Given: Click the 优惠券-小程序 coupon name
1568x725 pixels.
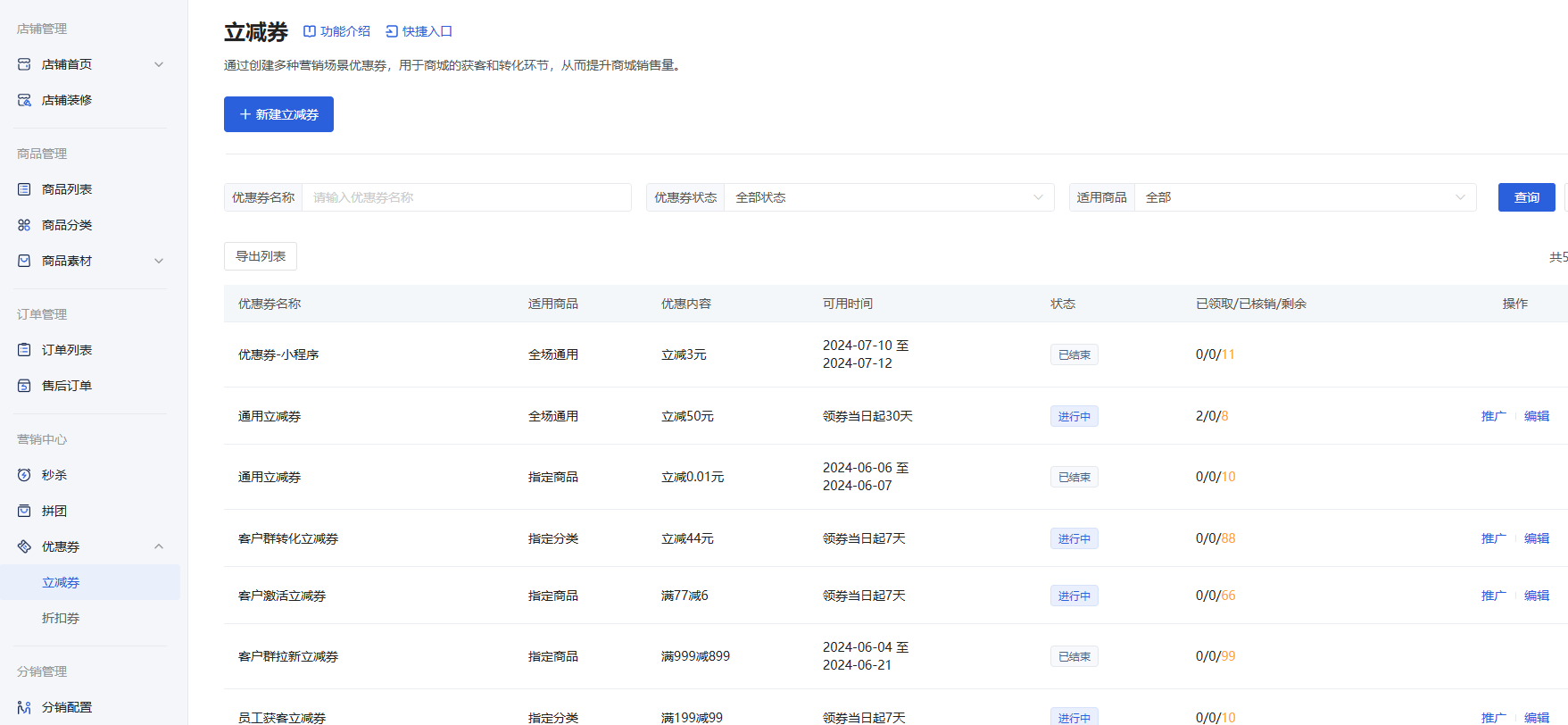Looking at the screenshot, I should click(x=278, y=354).
